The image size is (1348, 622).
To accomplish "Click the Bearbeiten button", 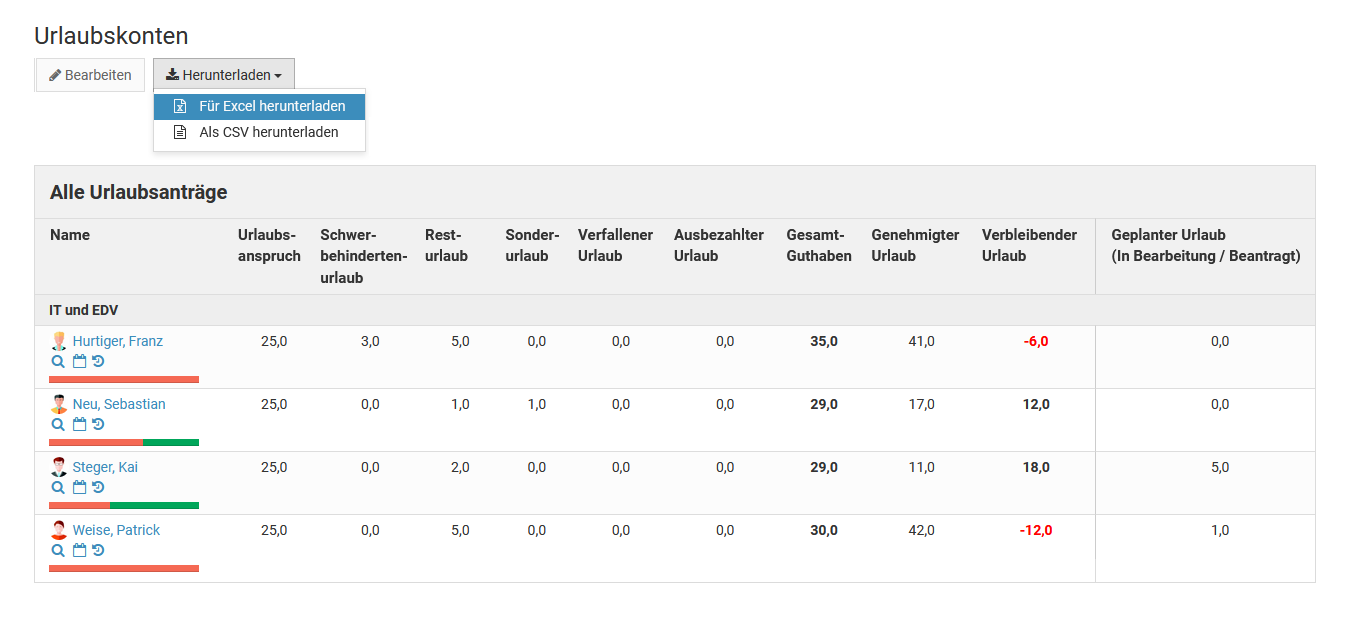I will [x=90, y=75].
